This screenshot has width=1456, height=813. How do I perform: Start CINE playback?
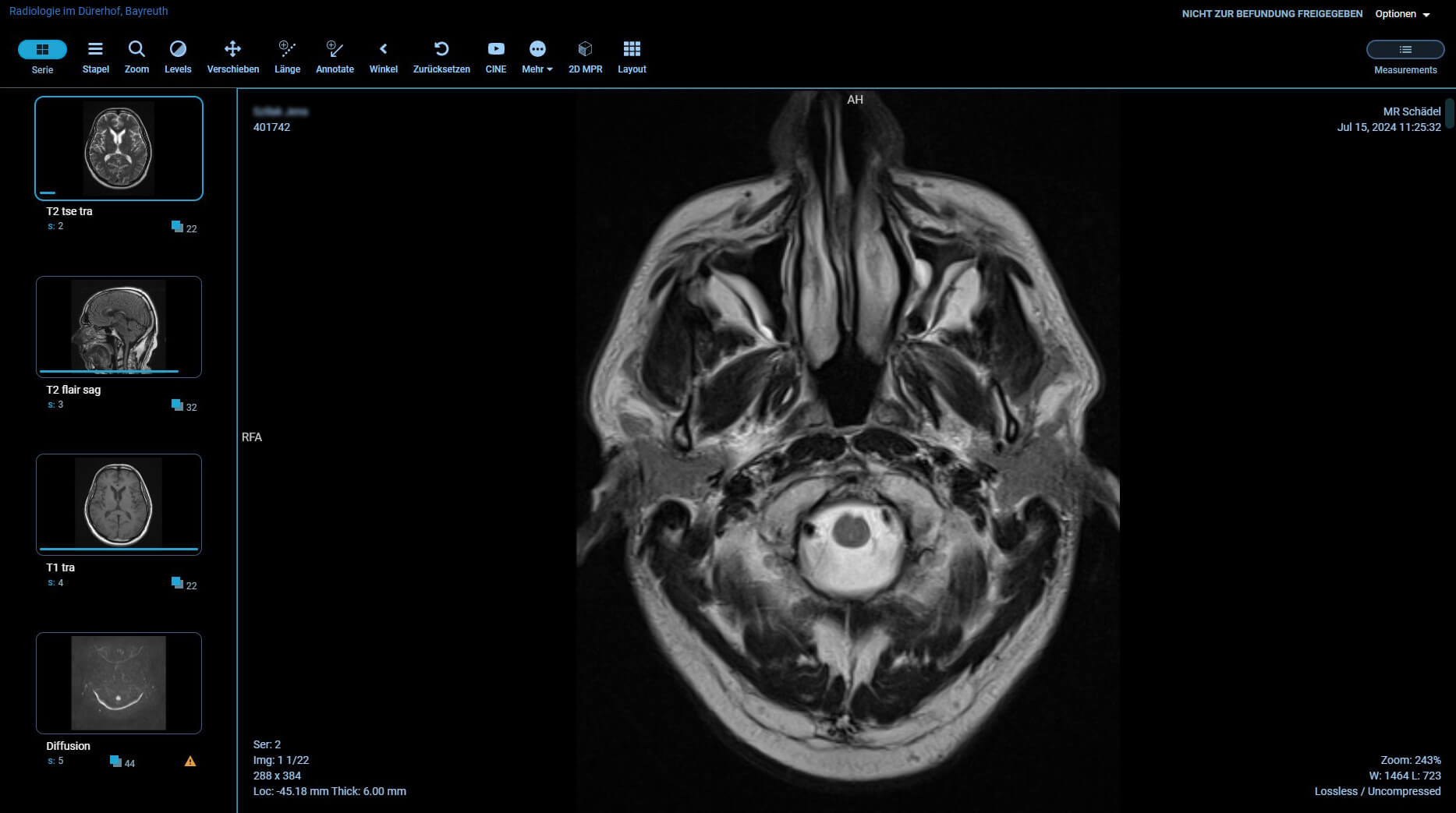pyautogui.click(x=496, y=57)
